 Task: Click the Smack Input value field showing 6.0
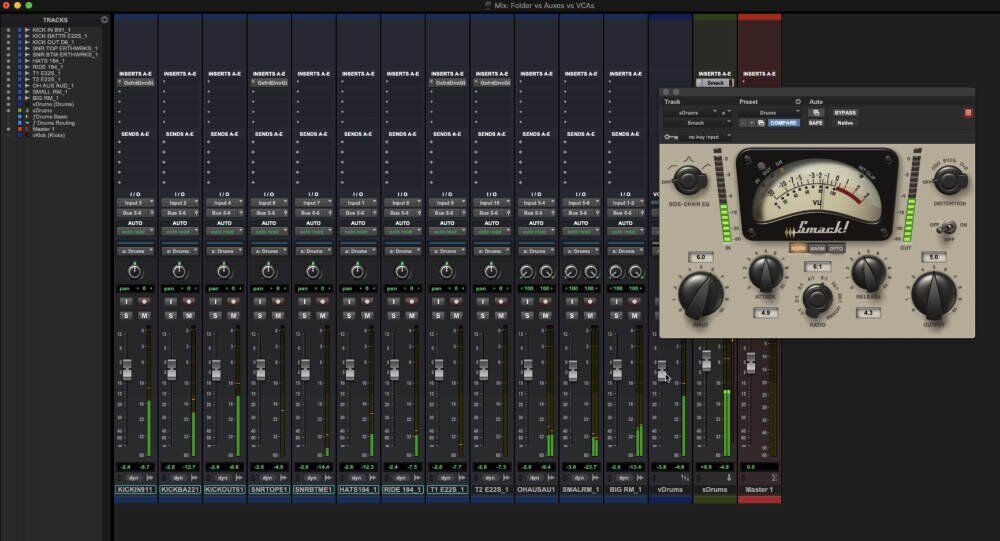coord(700,257)
